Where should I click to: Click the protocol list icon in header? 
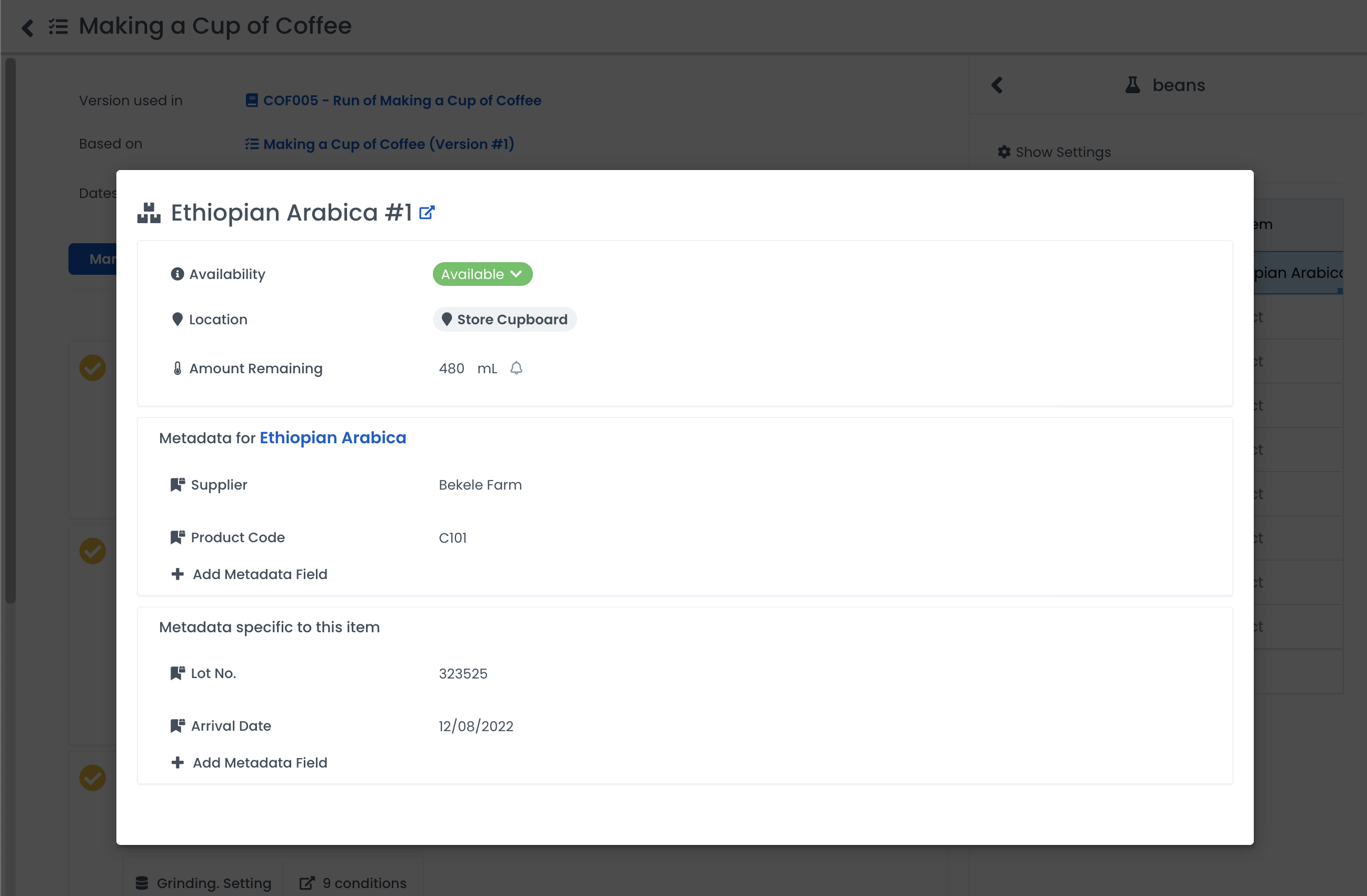pyautogui.click(x=58, y=26)
